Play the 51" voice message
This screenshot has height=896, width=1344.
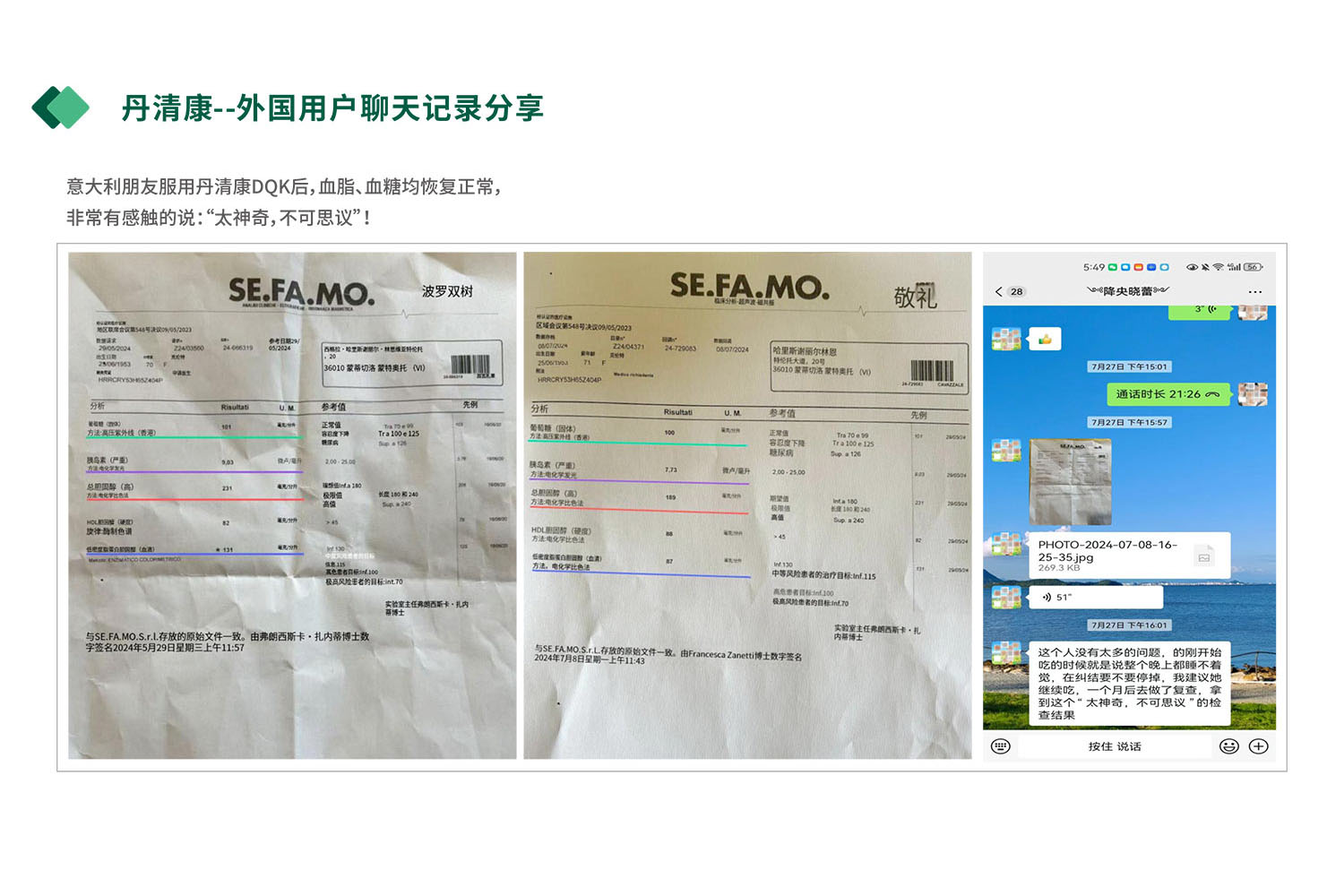coord(1097,597)
